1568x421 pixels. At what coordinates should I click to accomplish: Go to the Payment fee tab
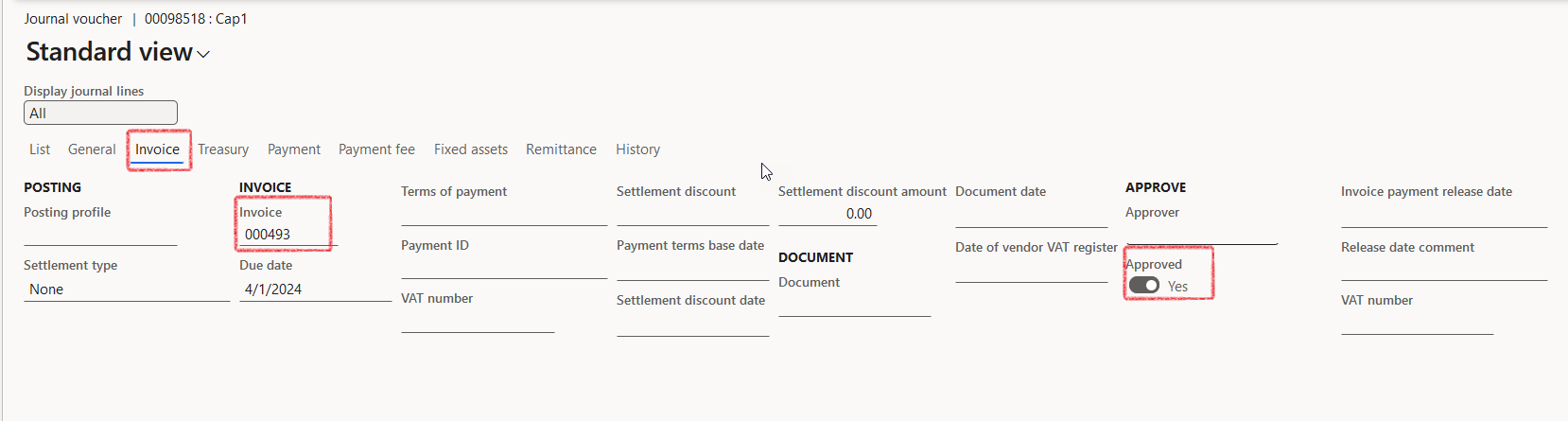coord(376,149)
